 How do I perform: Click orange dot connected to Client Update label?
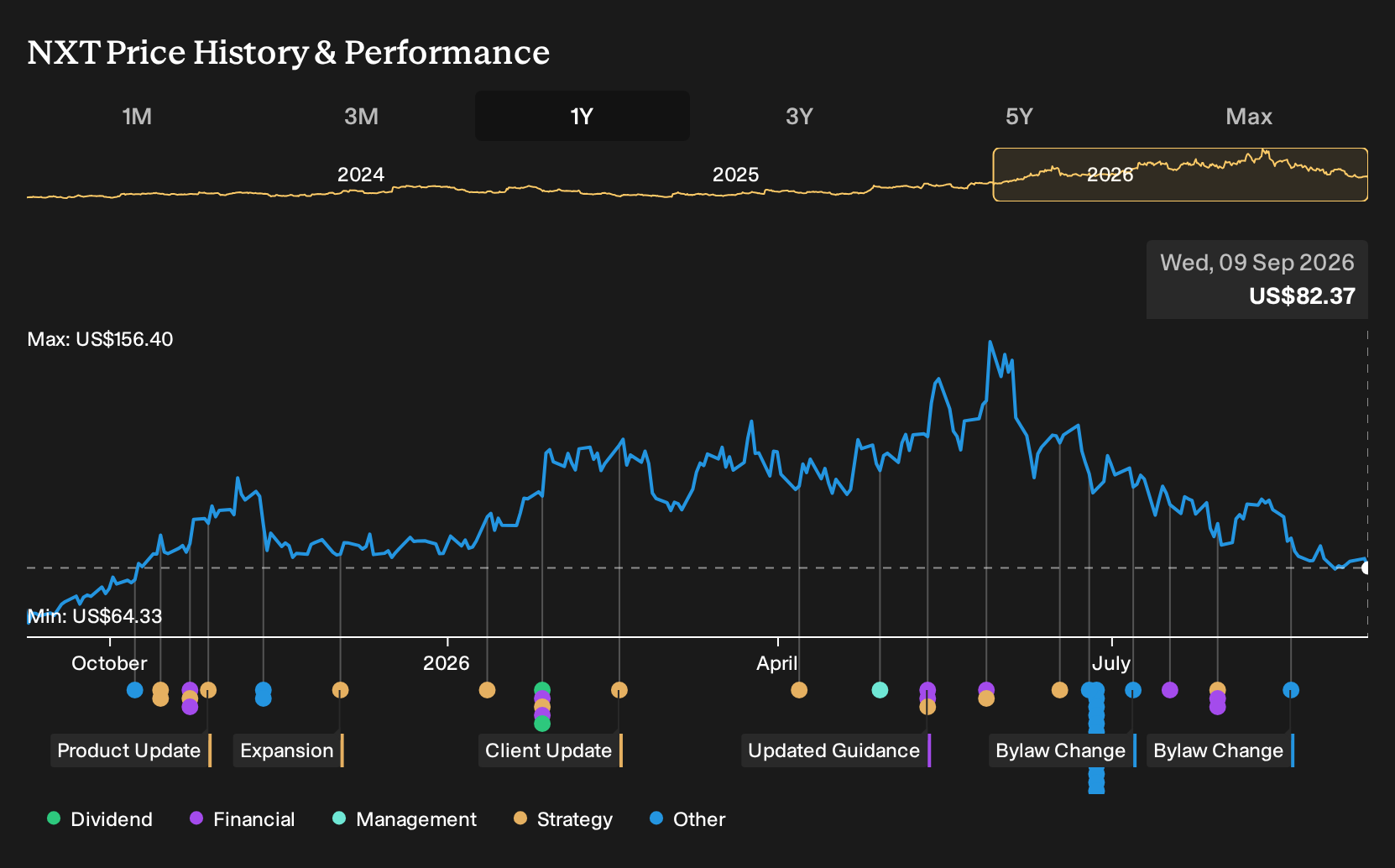tap(619, 690)
